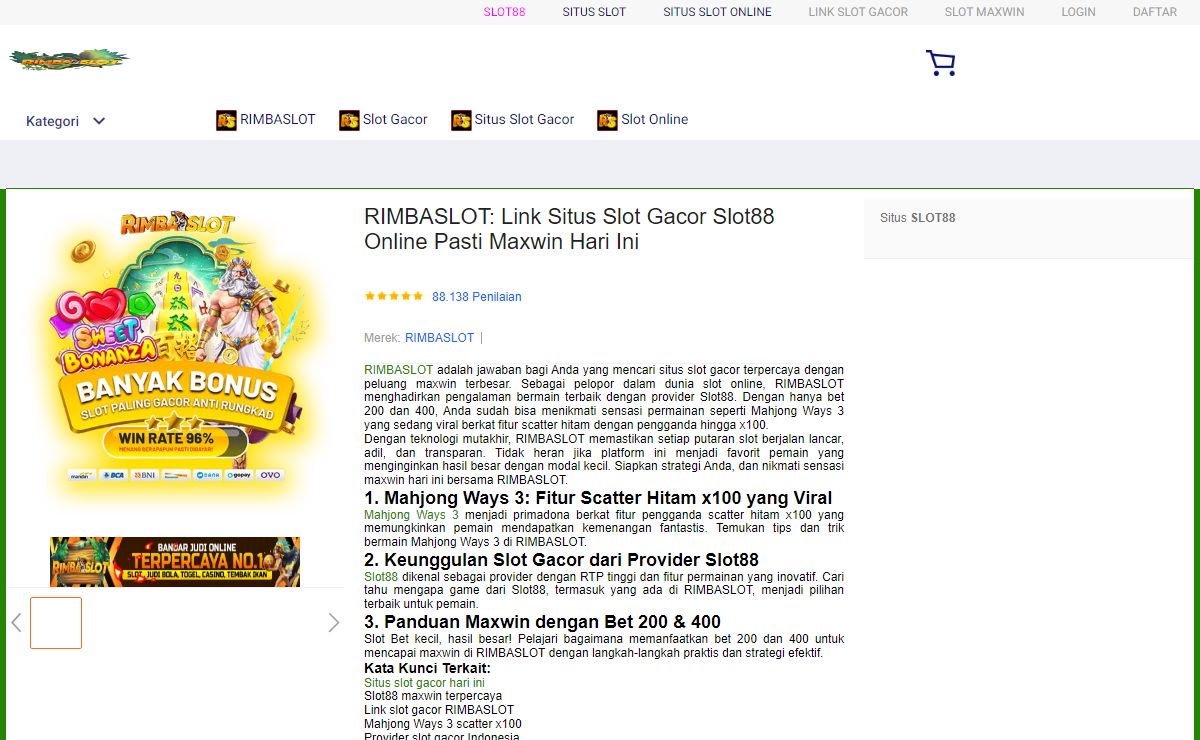Click Link slot gacor RIMBASLOT keyword text
The image size is (1200, 740).
pos(439,710)
